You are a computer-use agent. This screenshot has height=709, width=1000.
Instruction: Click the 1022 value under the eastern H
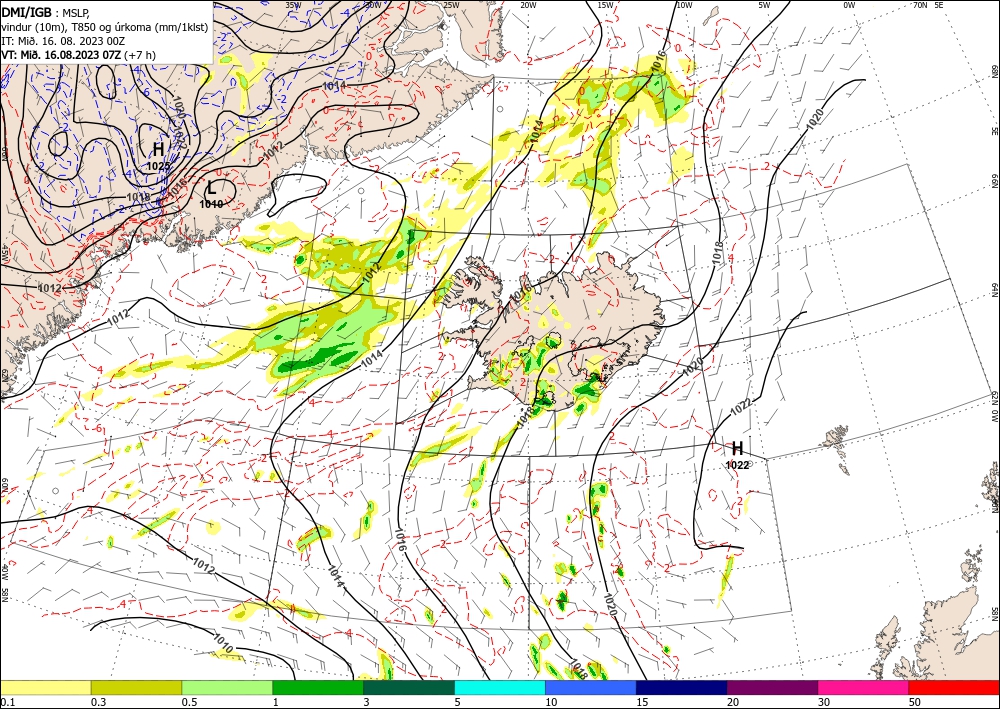(737, 465)
